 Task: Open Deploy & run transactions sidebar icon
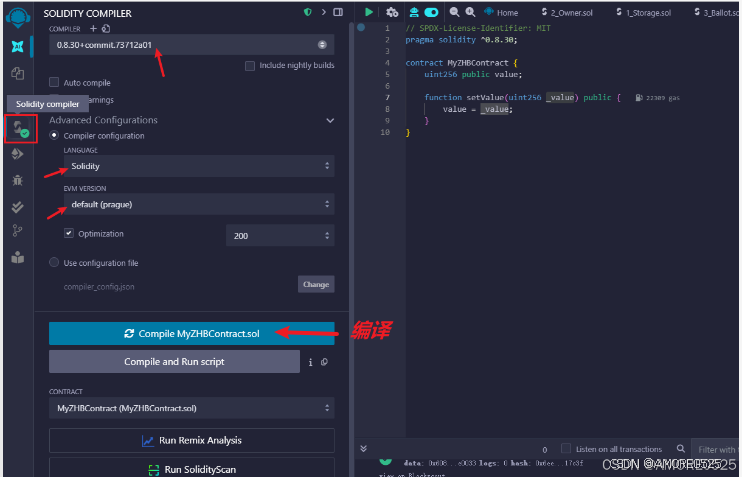[x=18, y=154]
